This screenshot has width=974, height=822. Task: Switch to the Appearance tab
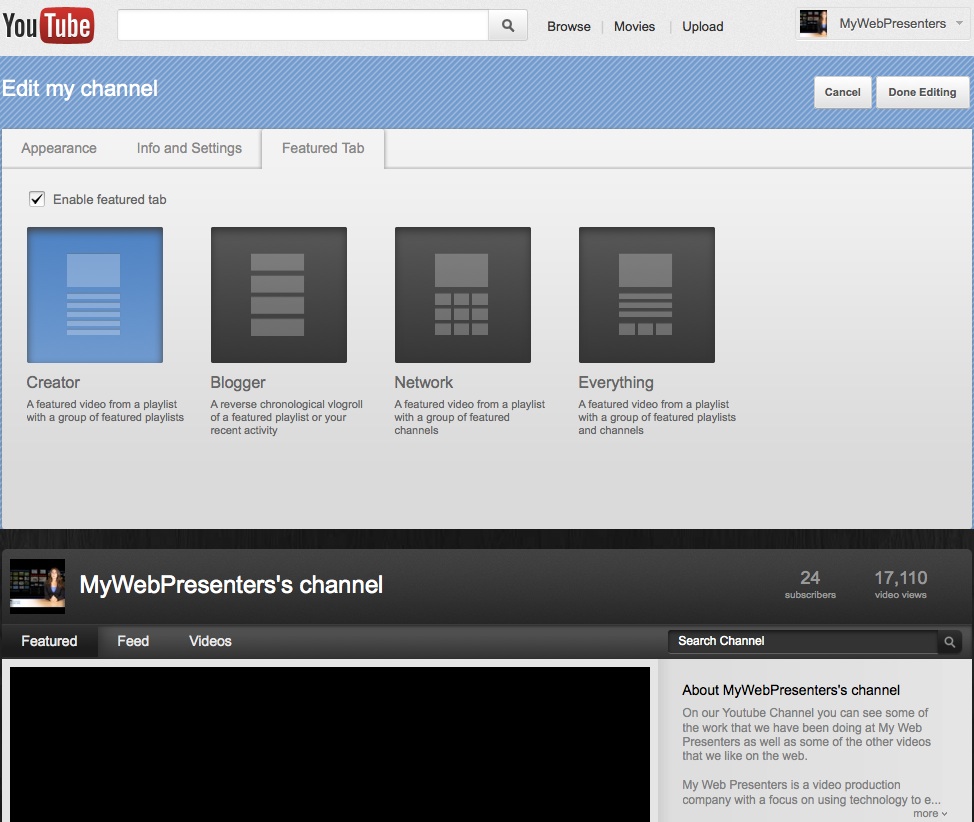59,148
